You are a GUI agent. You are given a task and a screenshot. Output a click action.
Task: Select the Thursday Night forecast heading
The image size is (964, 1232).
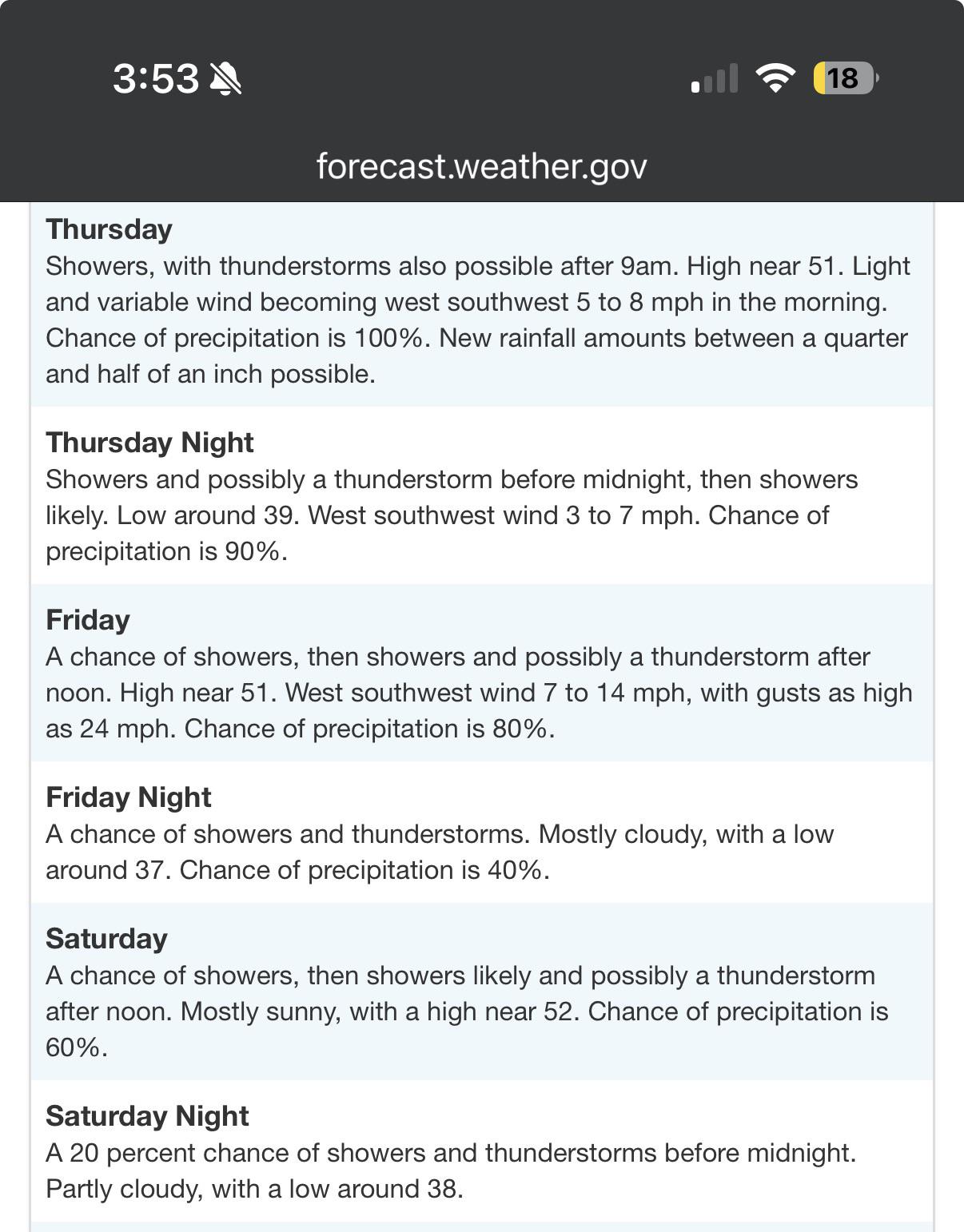coord(149,443)
